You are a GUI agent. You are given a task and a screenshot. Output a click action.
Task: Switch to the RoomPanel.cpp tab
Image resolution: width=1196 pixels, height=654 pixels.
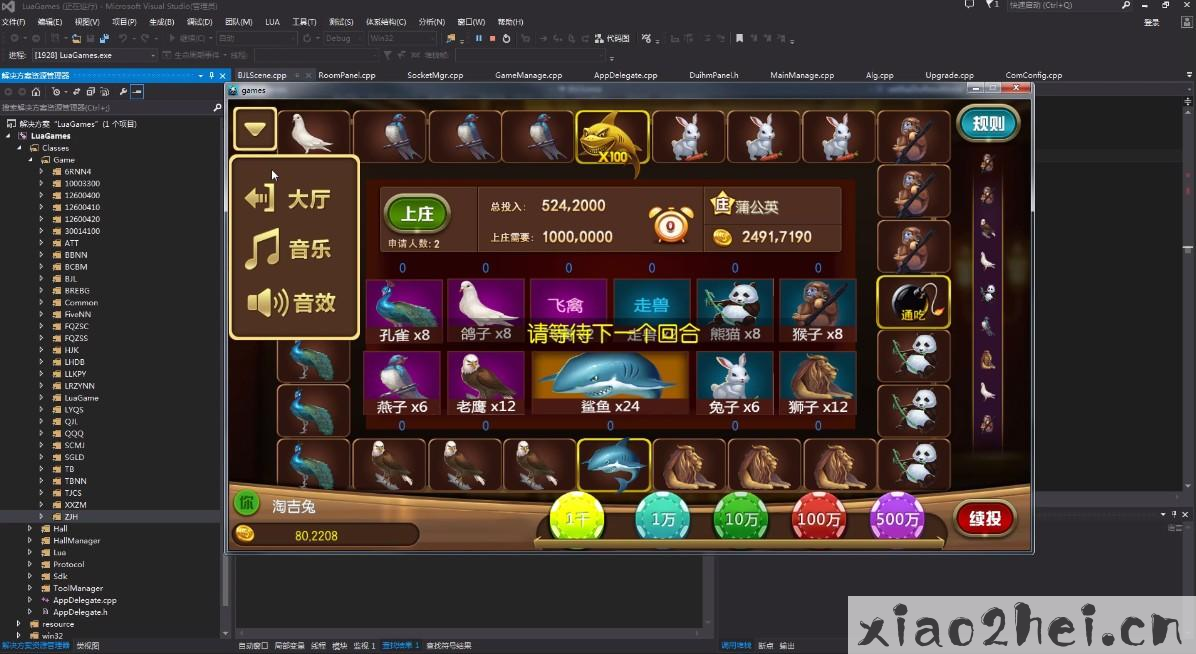tap(346, 76)
